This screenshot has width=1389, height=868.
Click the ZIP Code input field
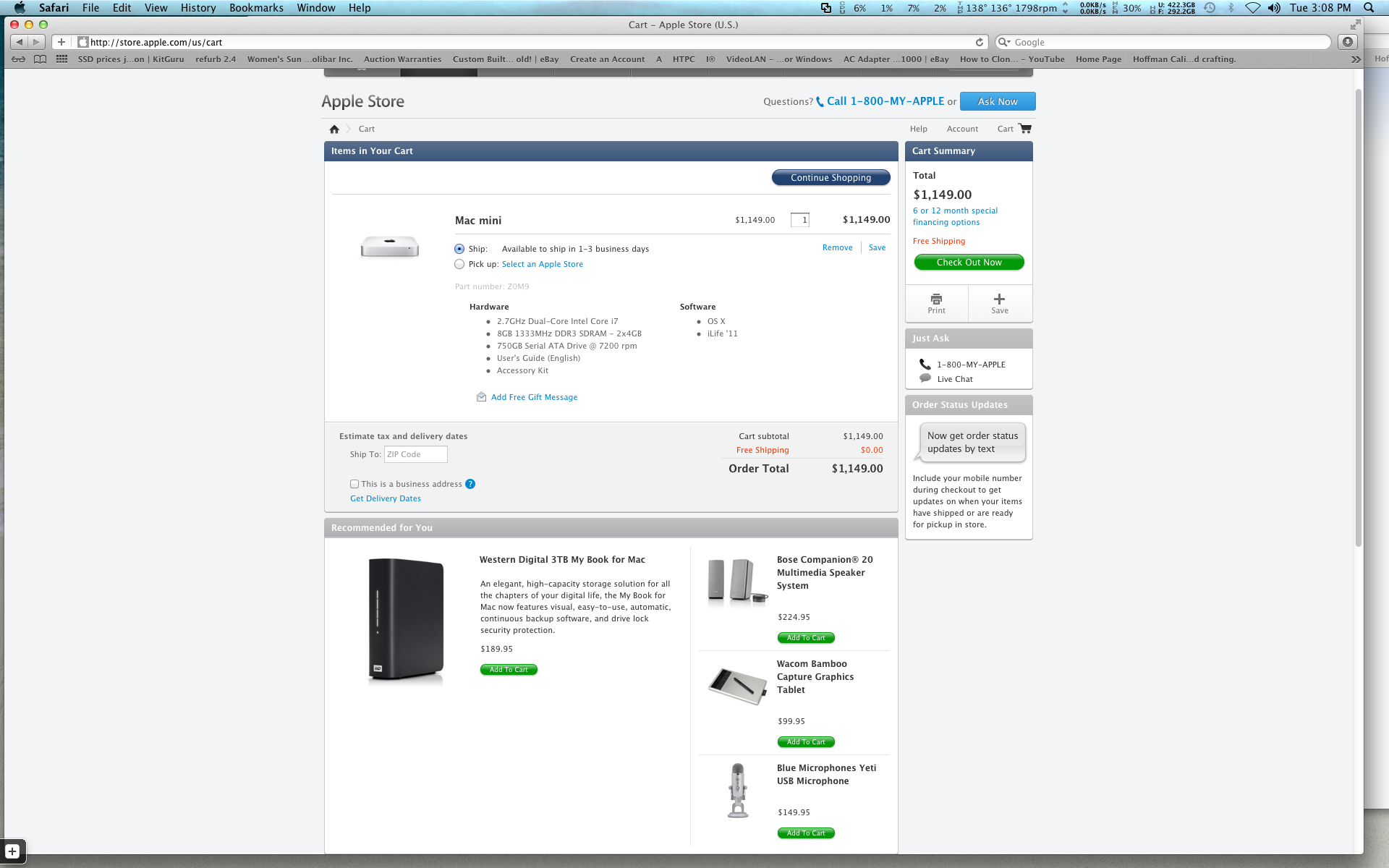pyautogui.click(x=415, y=454)
